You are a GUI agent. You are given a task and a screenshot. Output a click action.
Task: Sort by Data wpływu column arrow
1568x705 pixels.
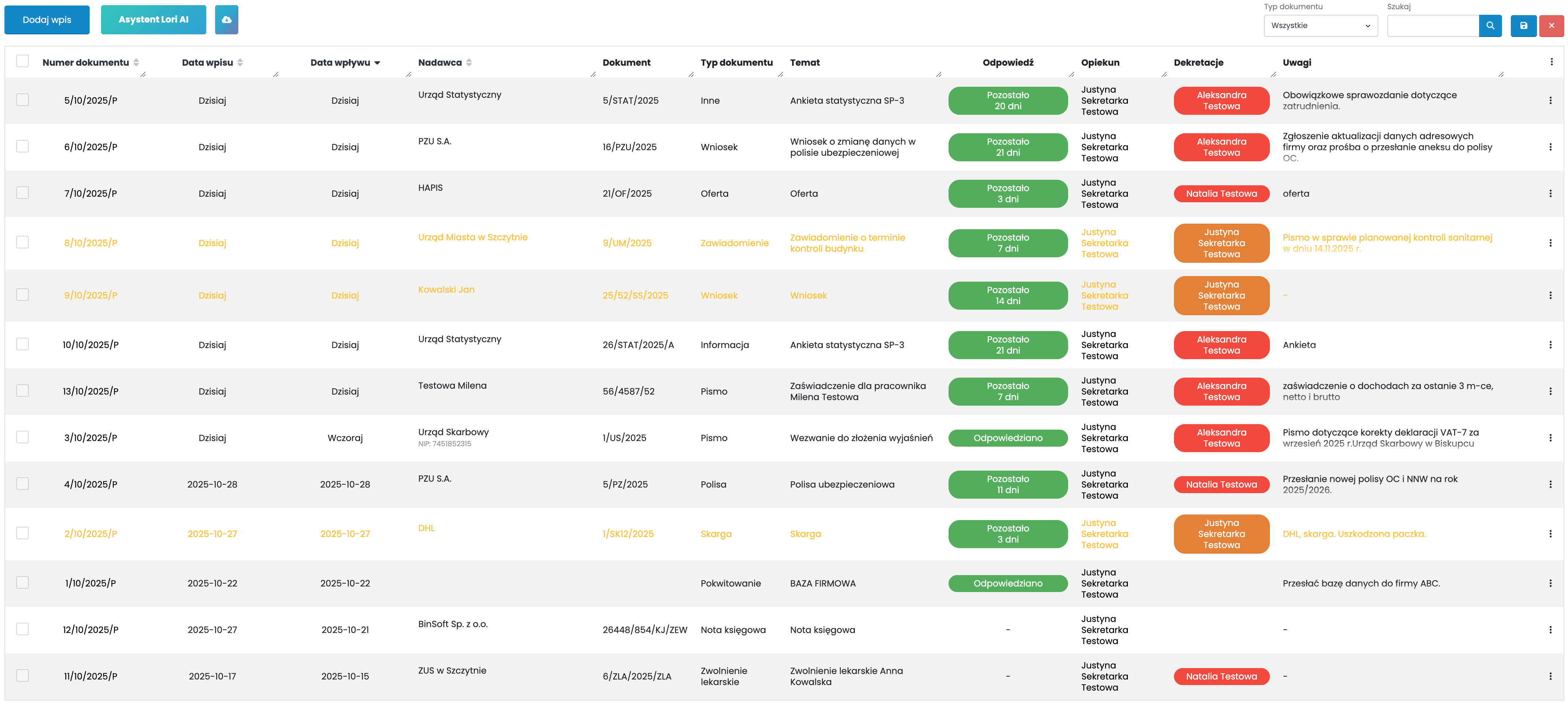pyautogui.click(x=377, y=63)
